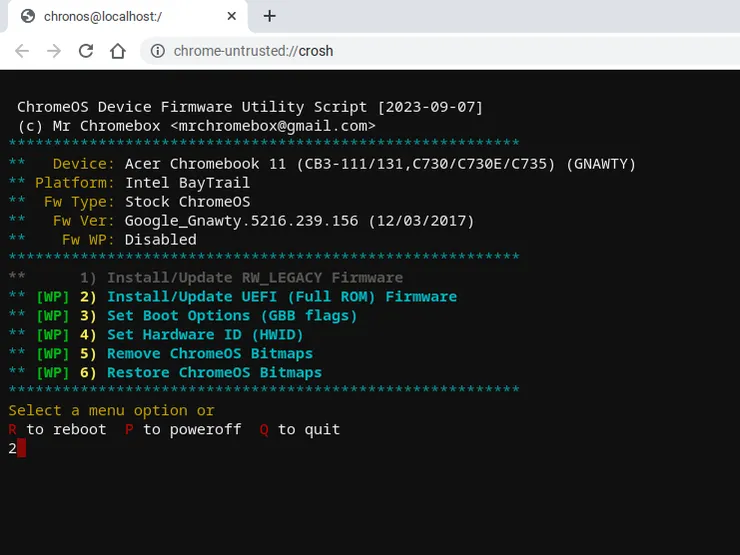Close the chronos@localhost tab
740x555 pixels.
click(231, 16)
